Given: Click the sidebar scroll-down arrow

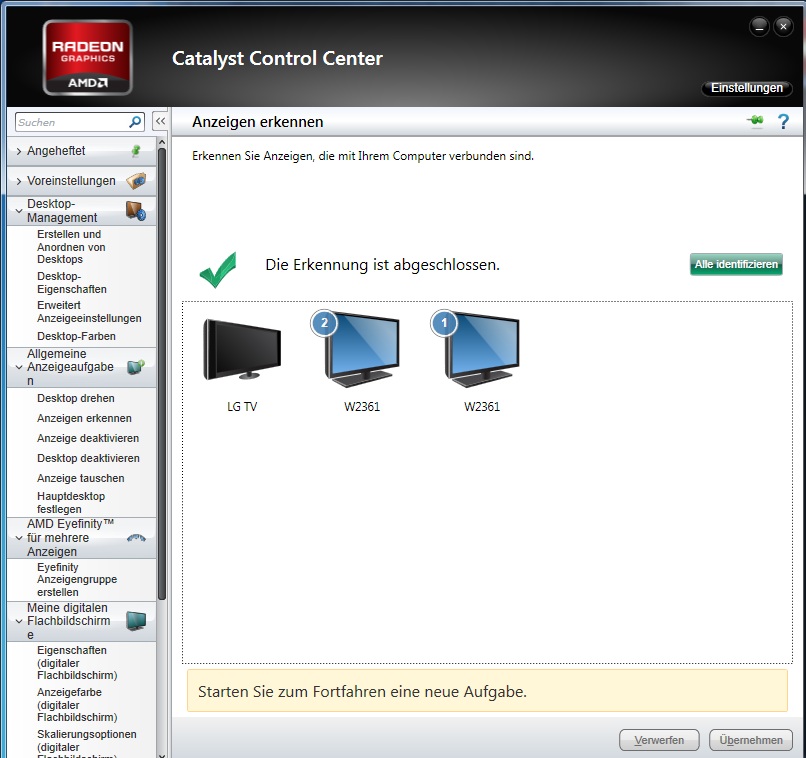Looking at the screenshot, I should pos(162,755).
